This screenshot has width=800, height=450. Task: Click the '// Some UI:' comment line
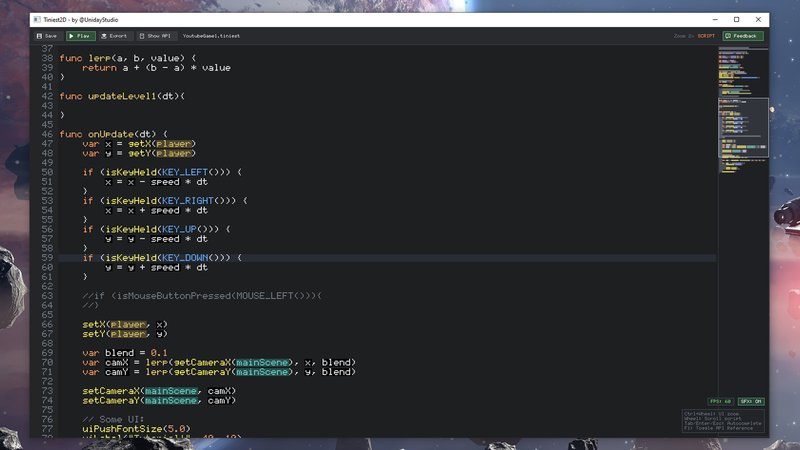(x=113, y=420)
